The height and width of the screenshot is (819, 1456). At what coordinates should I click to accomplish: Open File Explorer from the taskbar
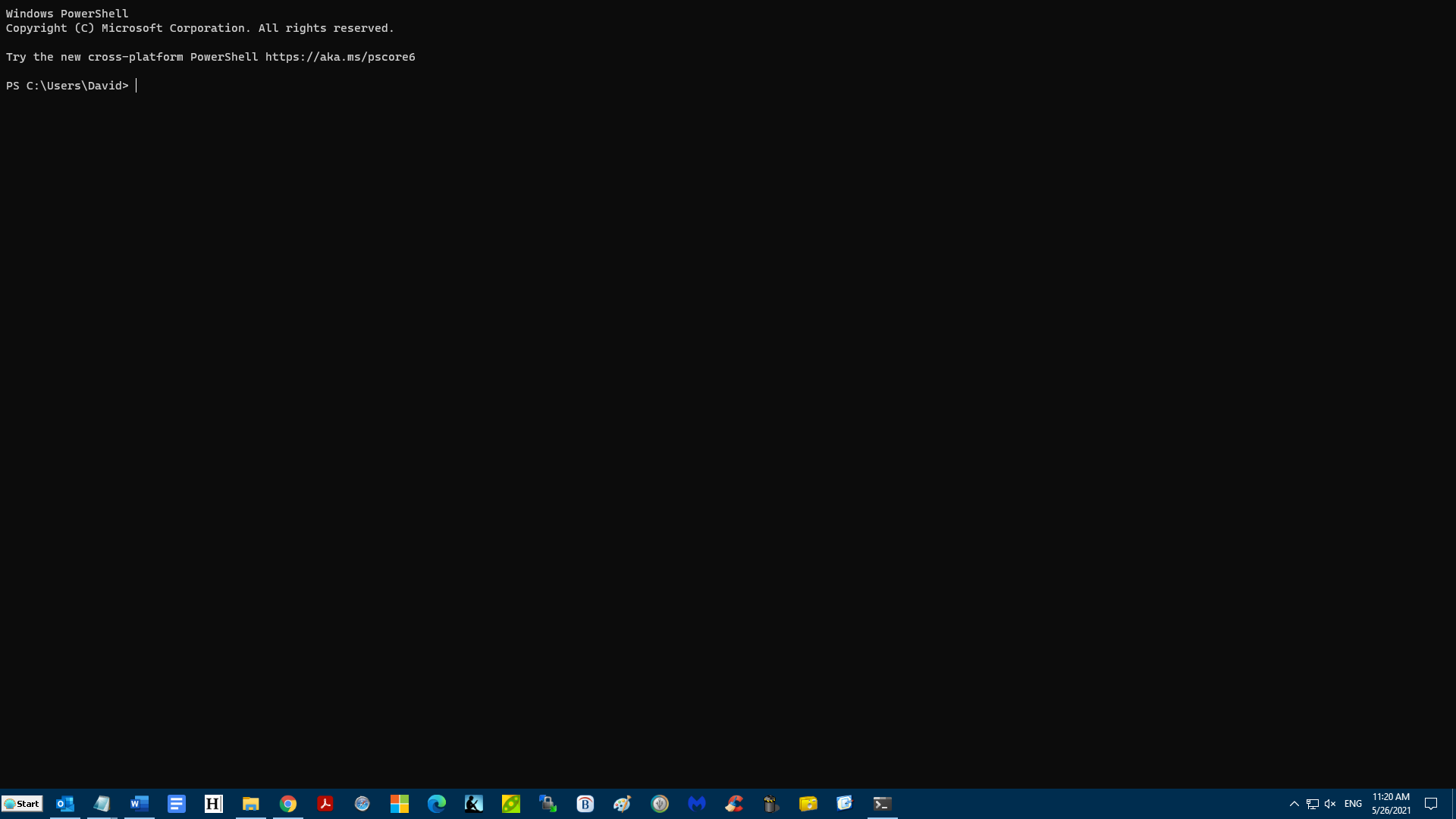[x=251, y=804]
